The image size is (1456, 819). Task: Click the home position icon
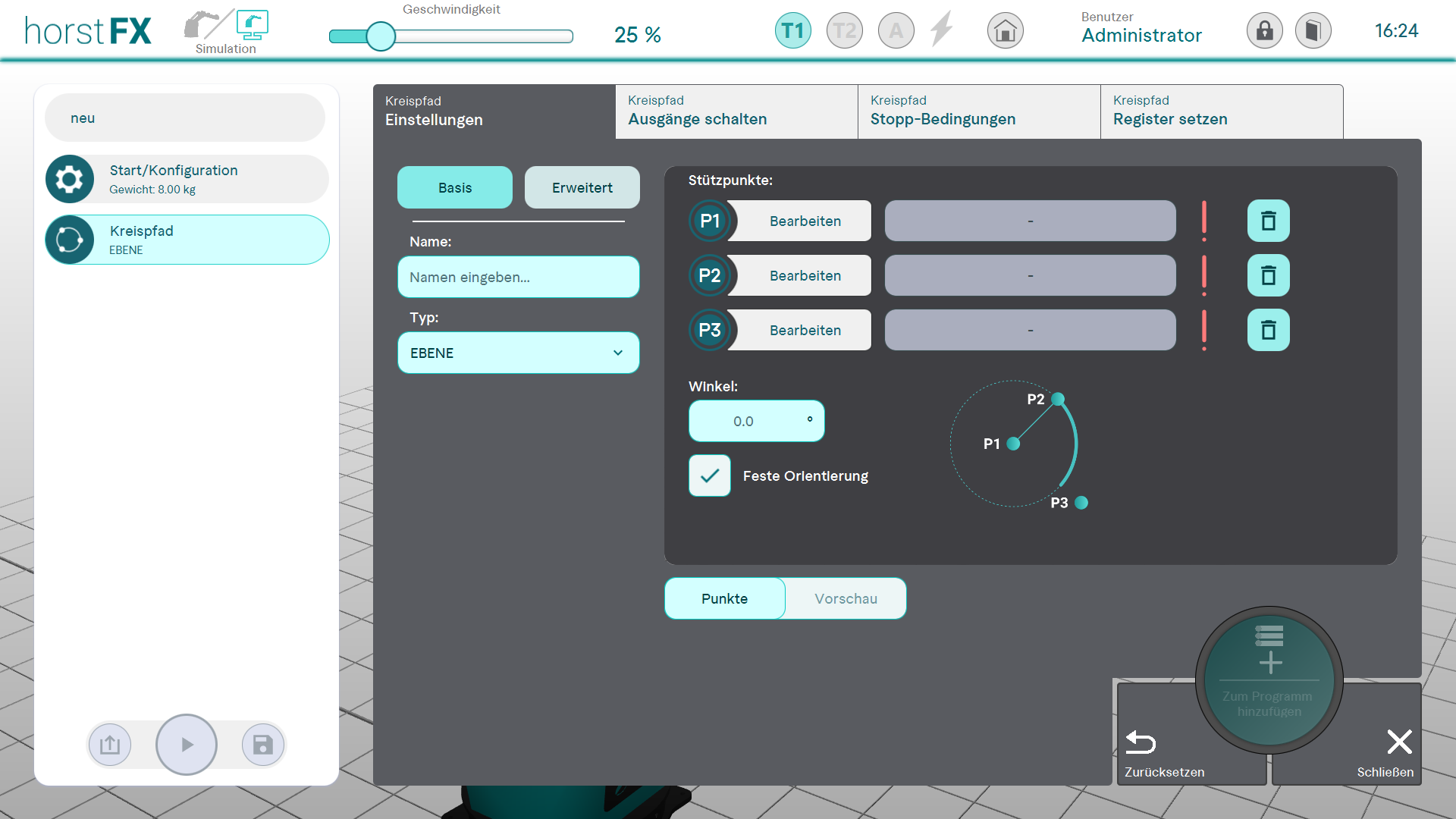pyautogui.click(x=1005, y=31)
